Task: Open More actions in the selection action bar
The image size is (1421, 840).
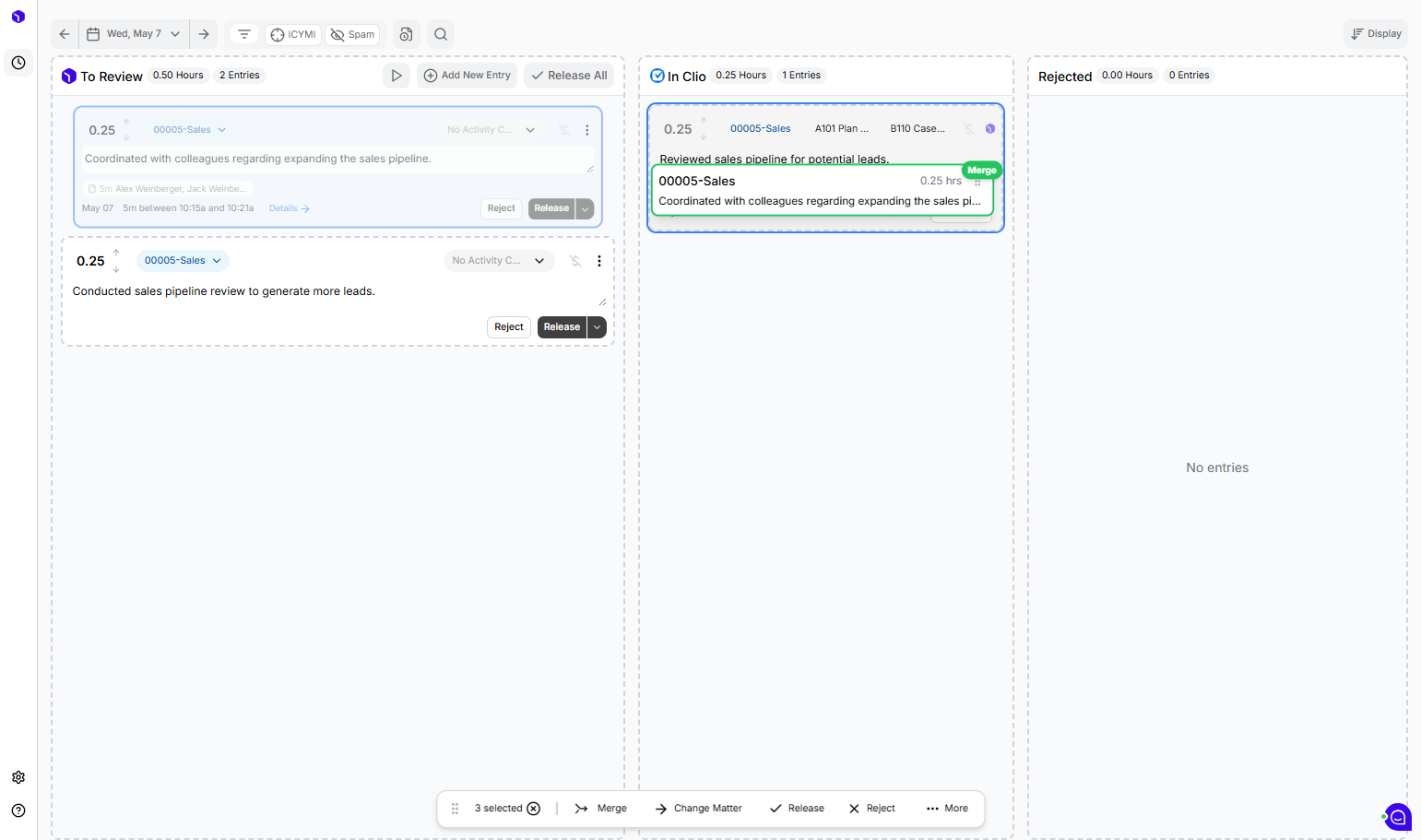Action: pyautogui.click(x=947, y=809)
